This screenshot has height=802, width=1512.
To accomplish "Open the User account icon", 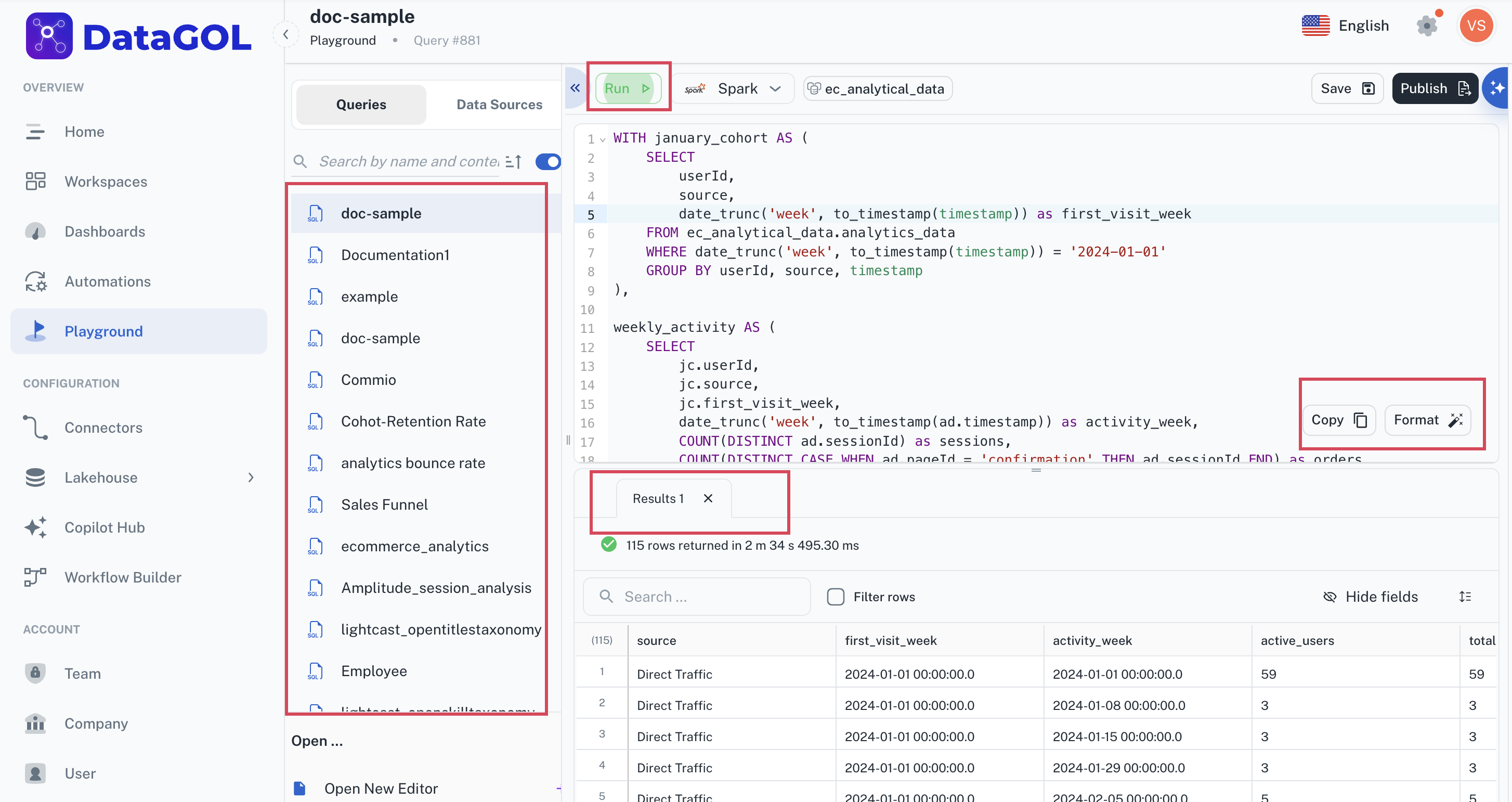I will [35, 773].
